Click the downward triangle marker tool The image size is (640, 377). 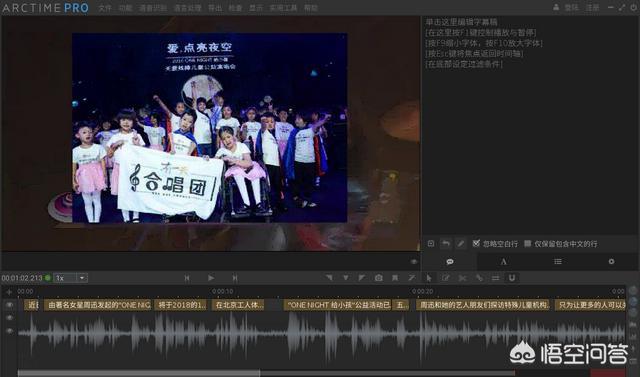[346, 278]
